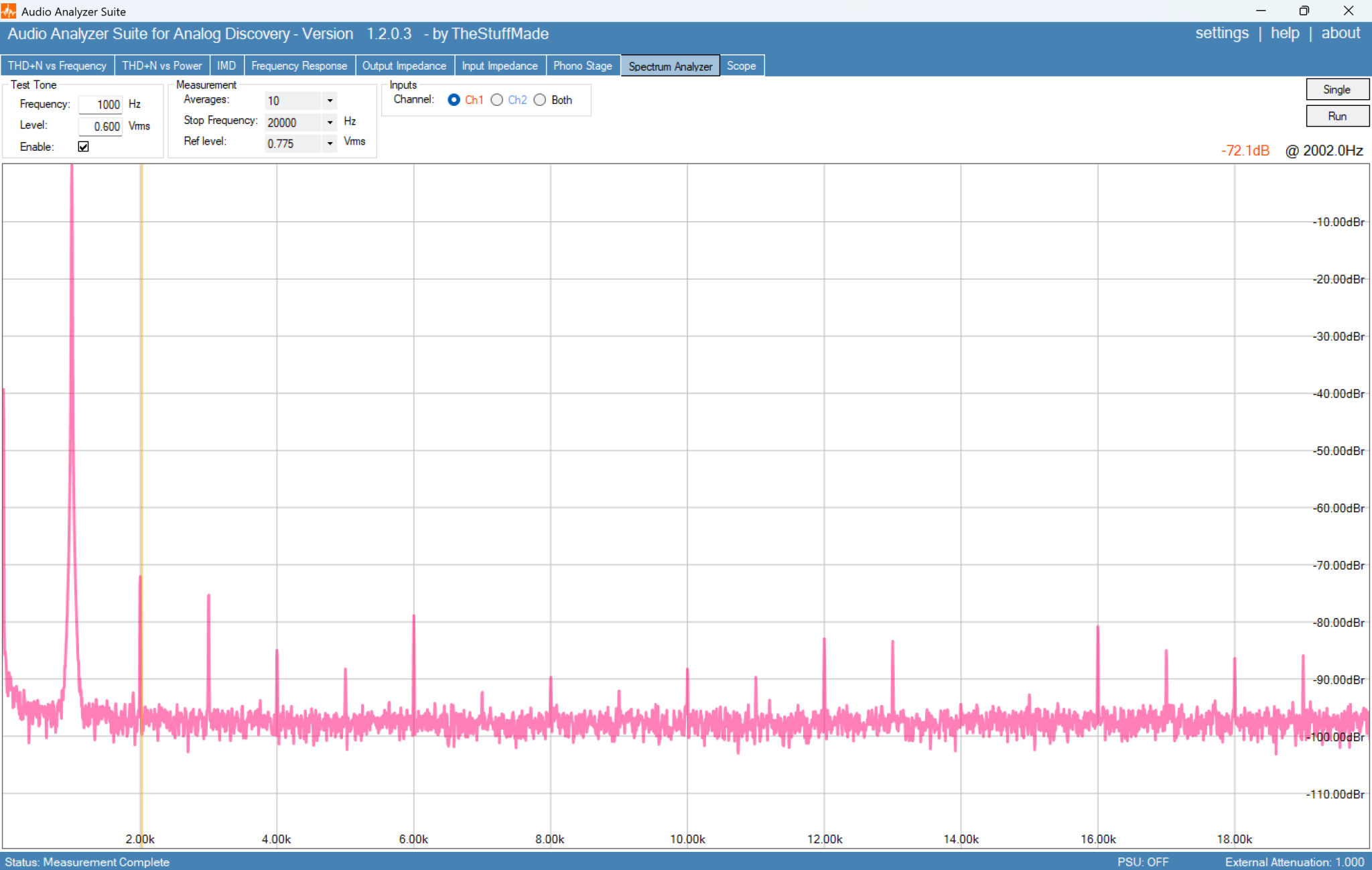This screenshot has width=1372, height=870.
Task: Open the Scope tab
Action: 742,66
